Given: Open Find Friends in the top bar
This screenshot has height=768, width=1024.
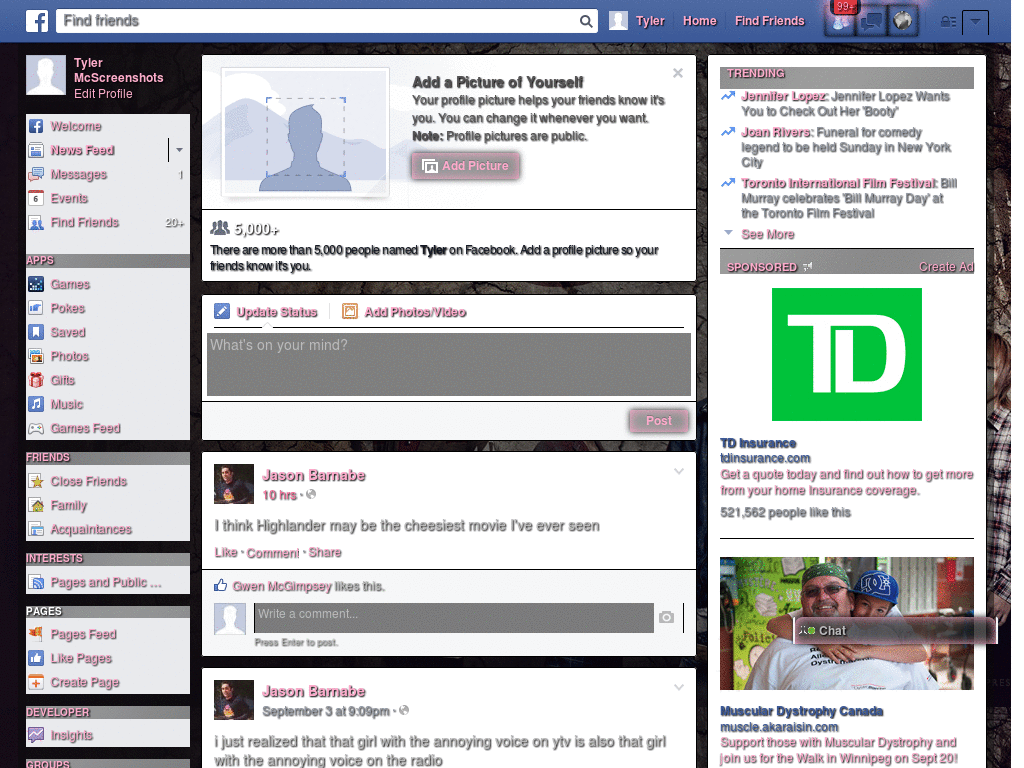Looking at the screenshot, I should [769, 21].
